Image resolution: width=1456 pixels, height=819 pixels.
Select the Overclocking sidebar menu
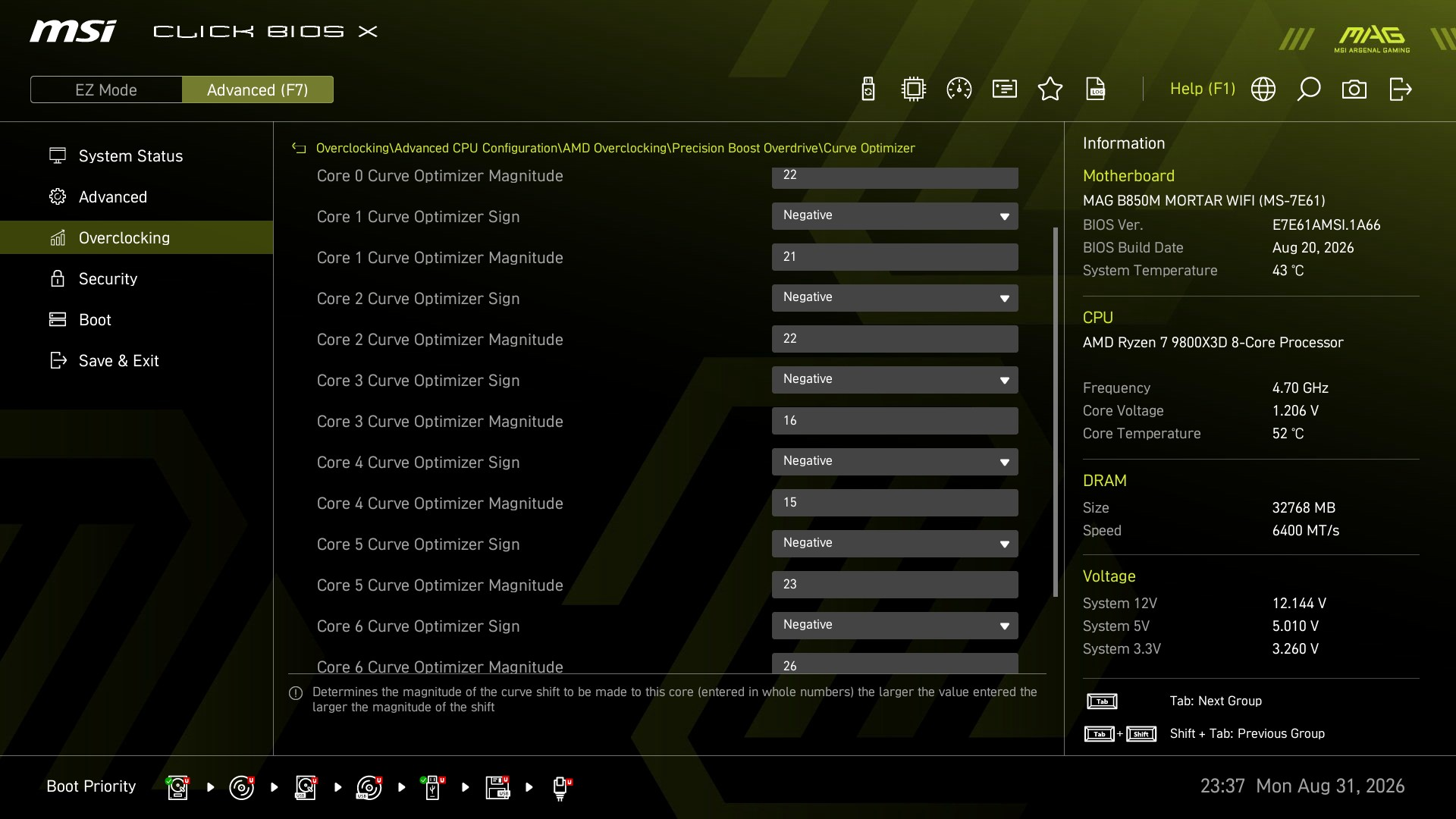[136, 238]
